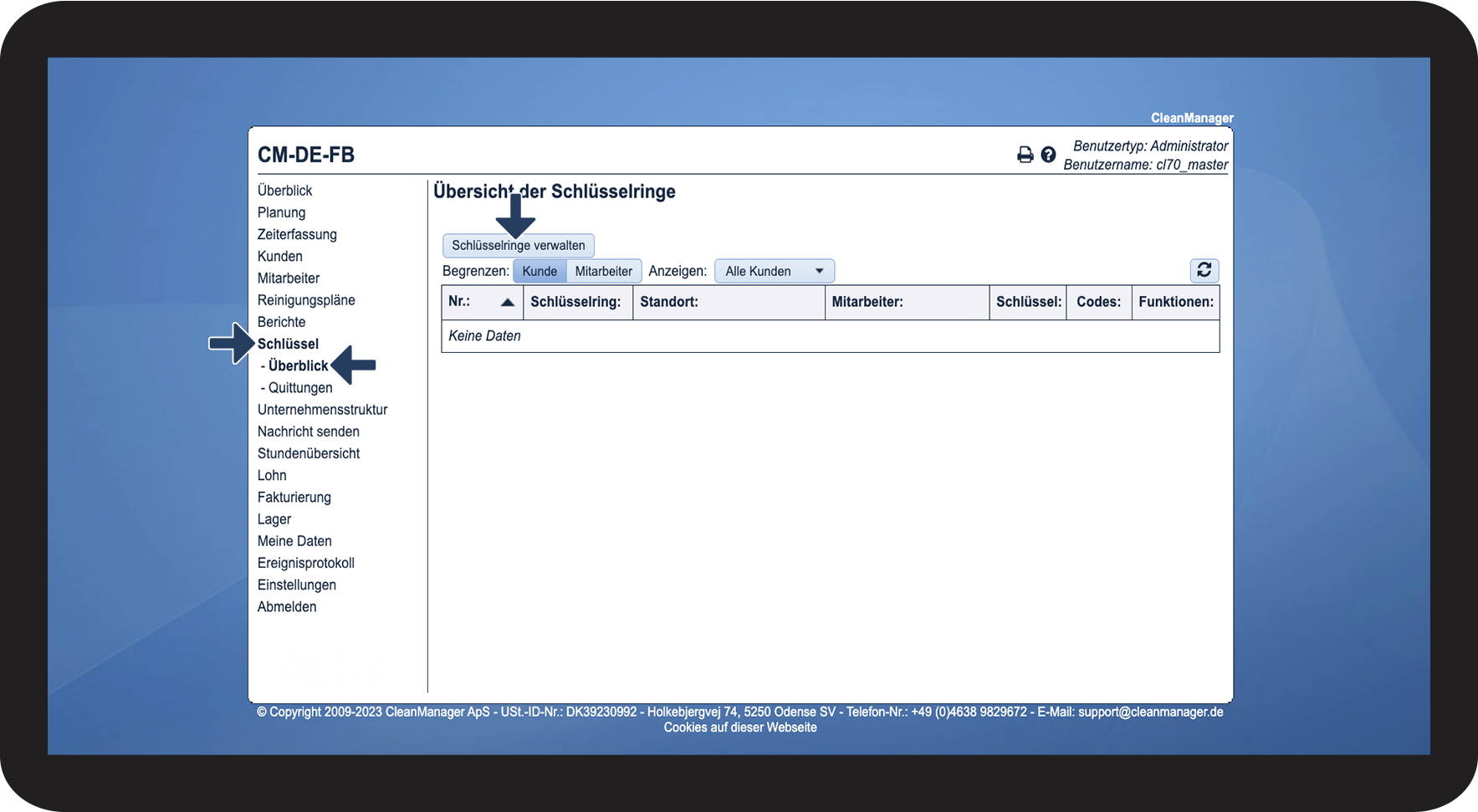Click the Funktionen column header
1478x812 pixels.
pyautogui.click(x=1176, y=302)
